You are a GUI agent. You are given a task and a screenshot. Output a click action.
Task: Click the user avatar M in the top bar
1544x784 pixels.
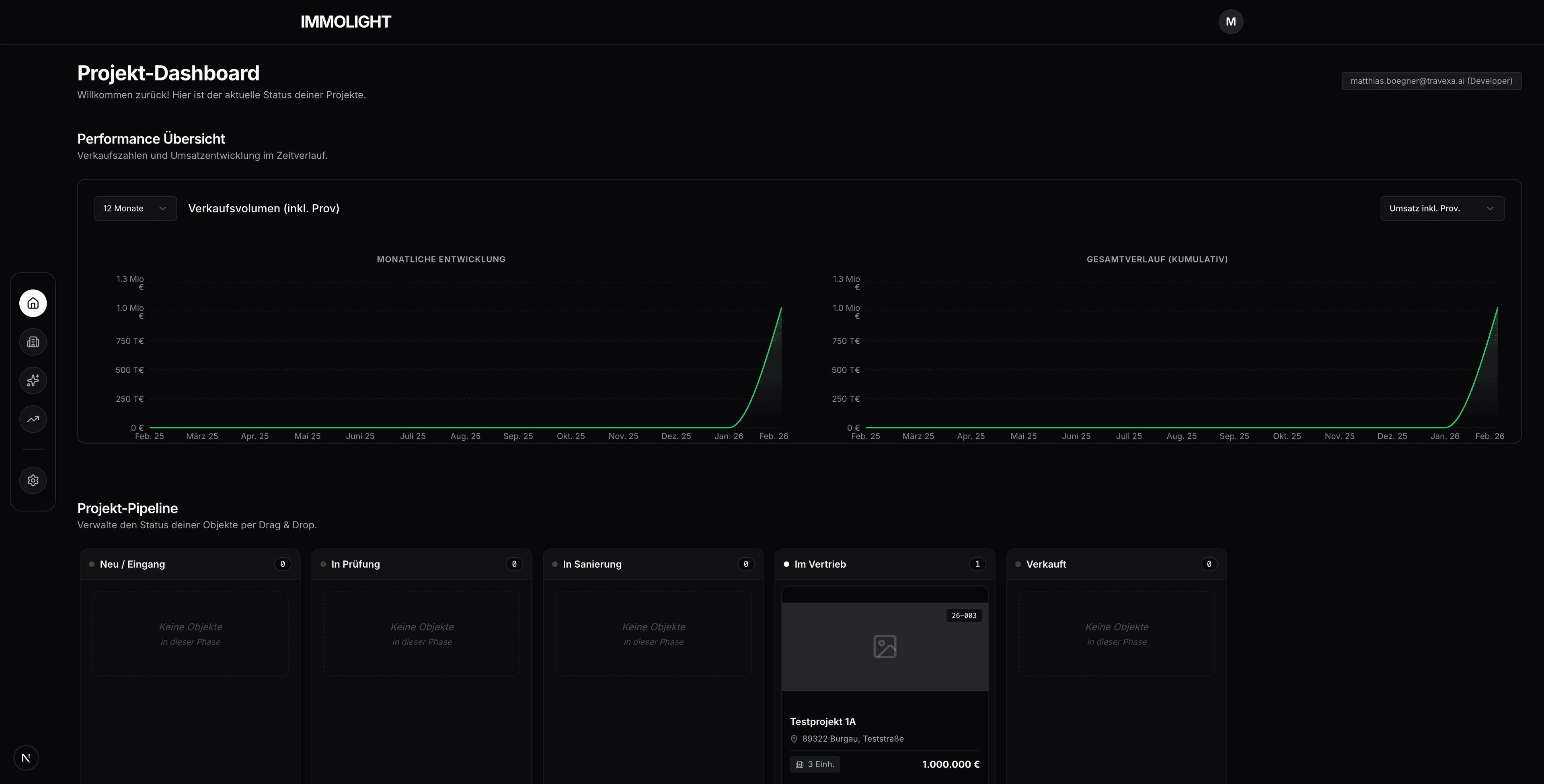coord(1231,22)
